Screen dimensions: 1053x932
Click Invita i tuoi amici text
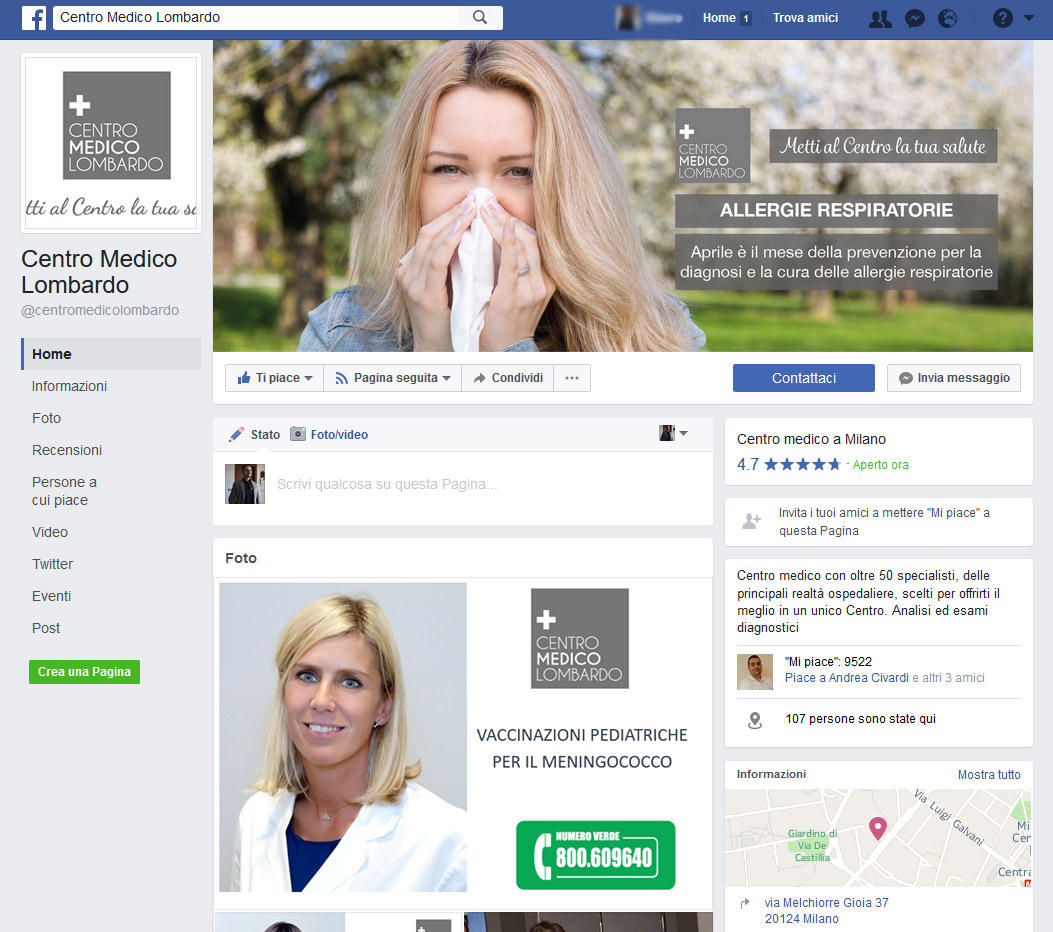point(884,522)
